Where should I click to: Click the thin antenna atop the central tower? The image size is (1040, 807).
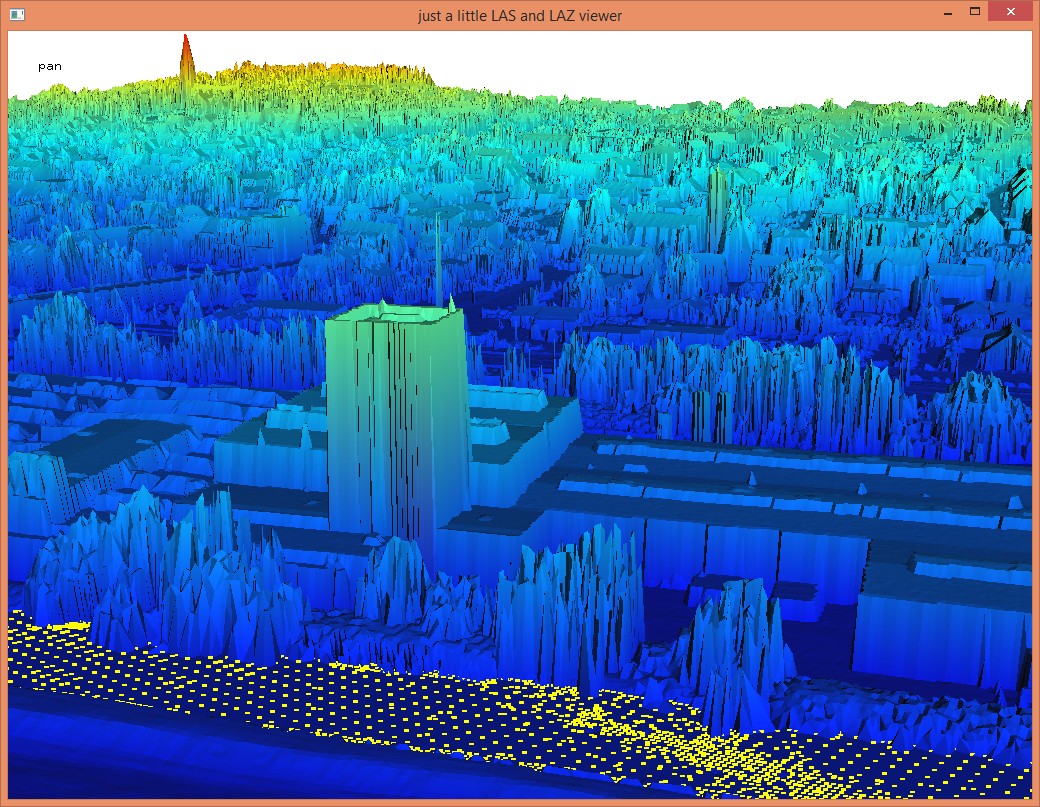438,260
